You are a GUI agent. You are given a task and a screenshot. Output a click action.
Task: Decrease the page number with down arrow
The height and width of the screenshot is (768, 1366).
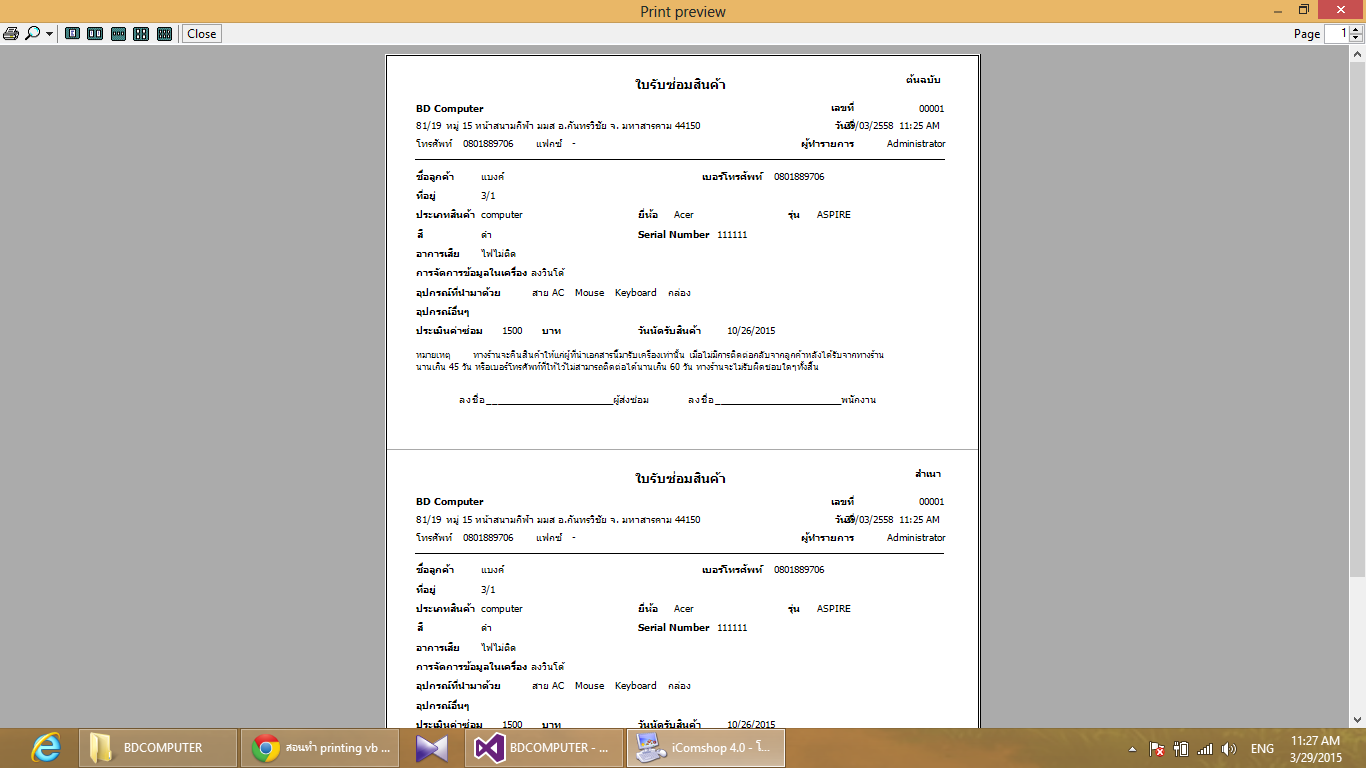(x=1356, y=38)
